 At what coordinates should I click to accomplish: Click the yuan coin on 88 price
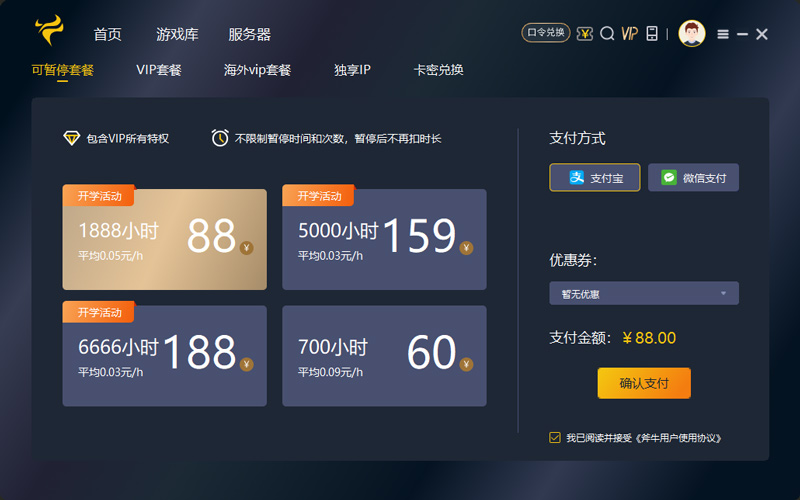point(246,248)
